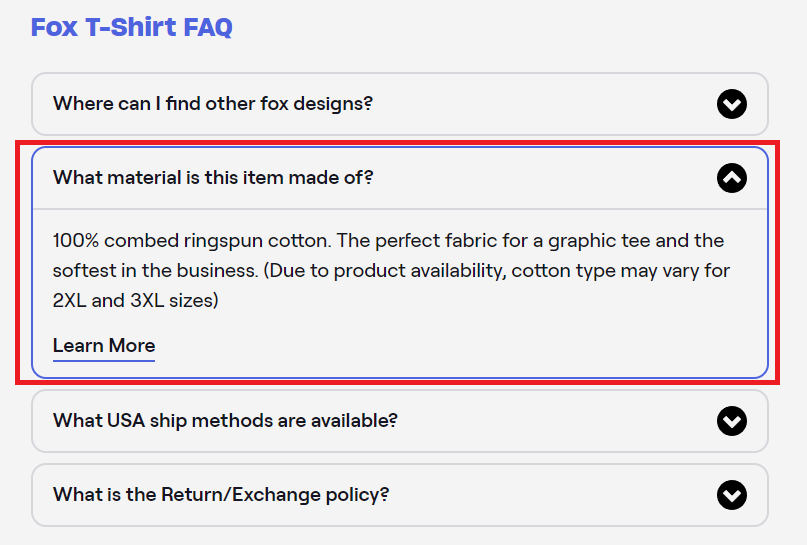The image size is (807, 545).
Task: Expand 'Where can I find other fox designs?'
Action: tap(400, 104)
